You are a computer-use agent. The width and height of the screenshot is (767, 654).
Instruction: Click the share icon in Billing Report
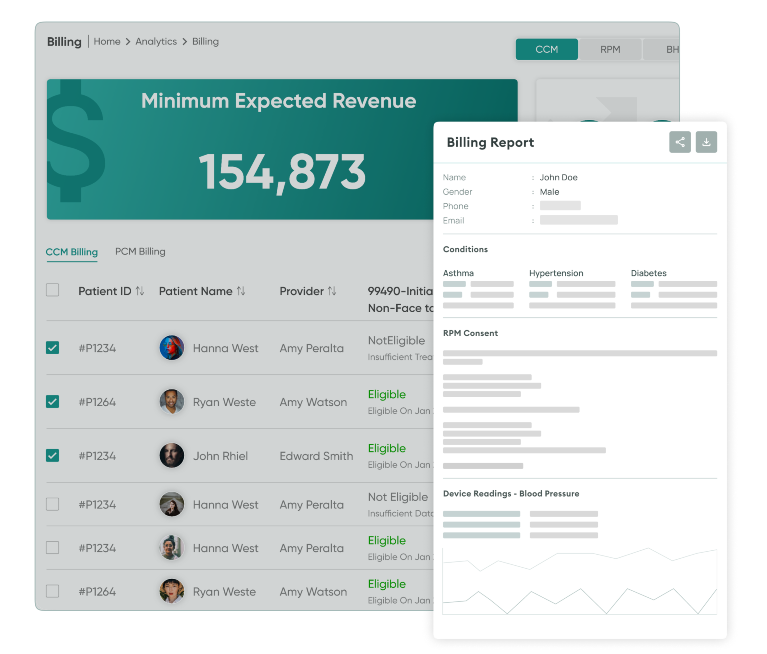(x=680, y=142)
